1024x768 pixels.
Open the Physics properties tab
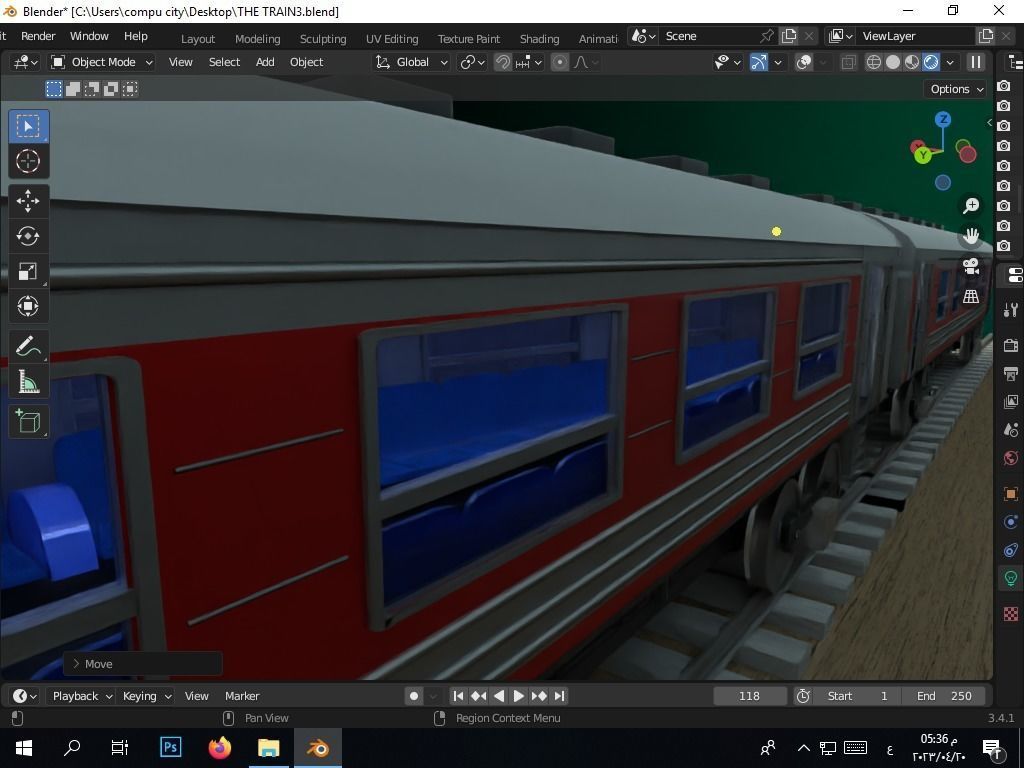tap(1011, 522)
